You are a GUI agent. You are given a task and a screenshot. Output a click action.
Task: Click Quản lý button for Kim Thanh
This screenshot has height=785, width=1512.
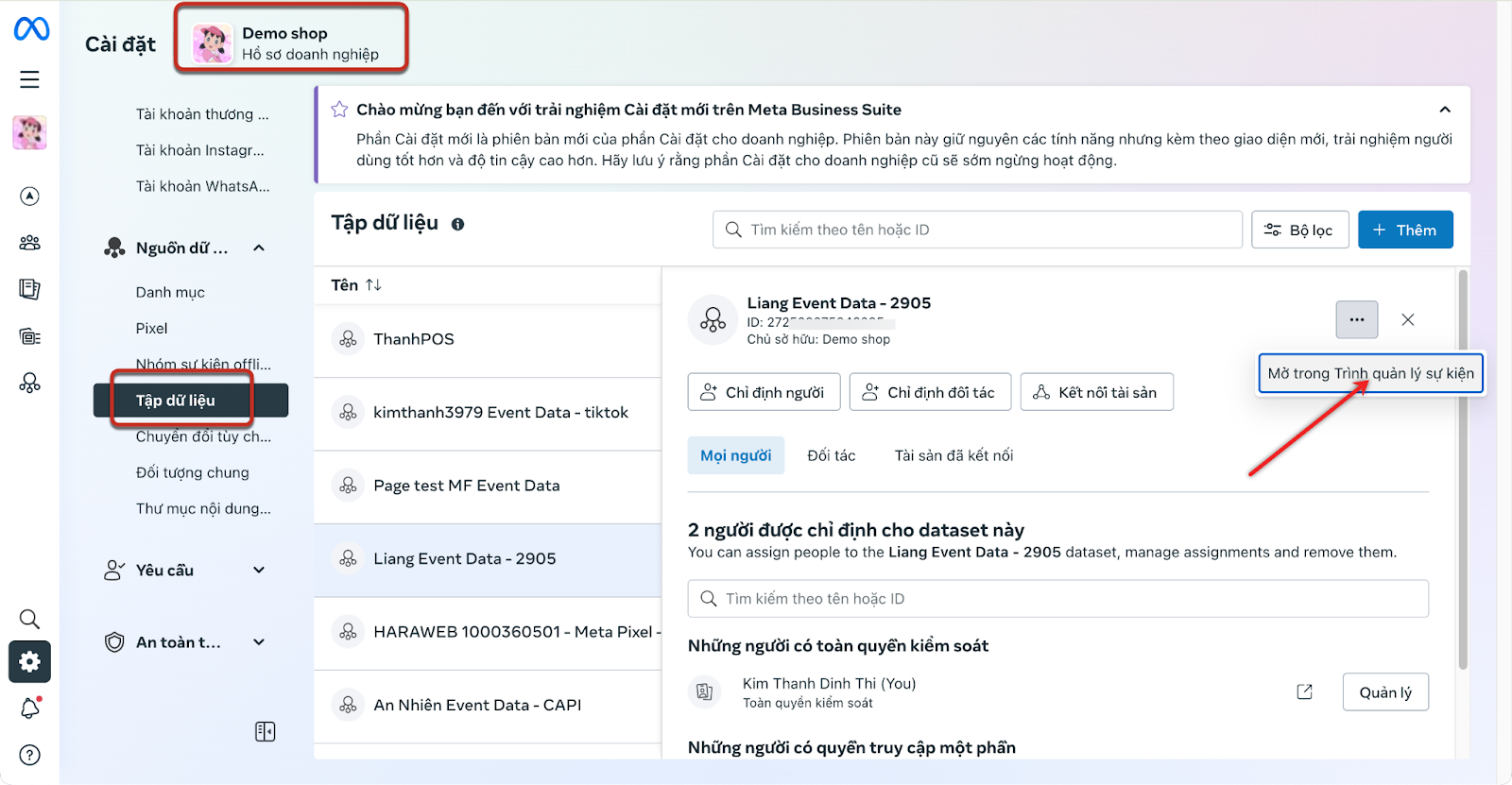[x=1385, y=692]
